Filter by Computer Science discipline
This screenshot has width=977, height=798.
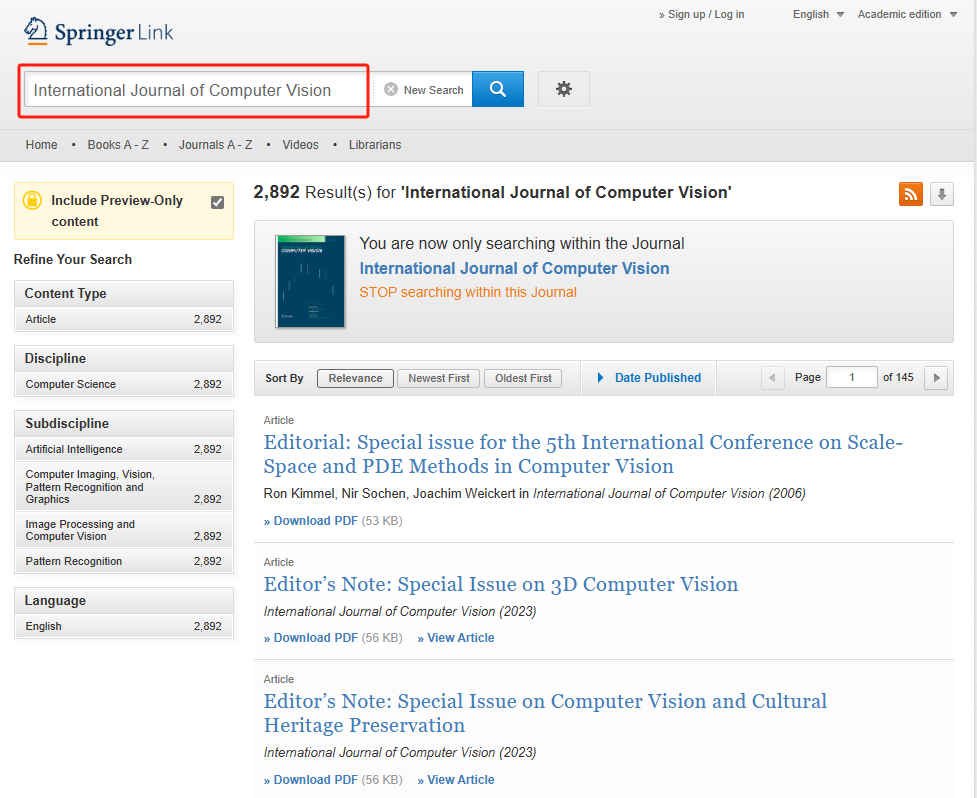pyautogui.click(x=123, y=384)
